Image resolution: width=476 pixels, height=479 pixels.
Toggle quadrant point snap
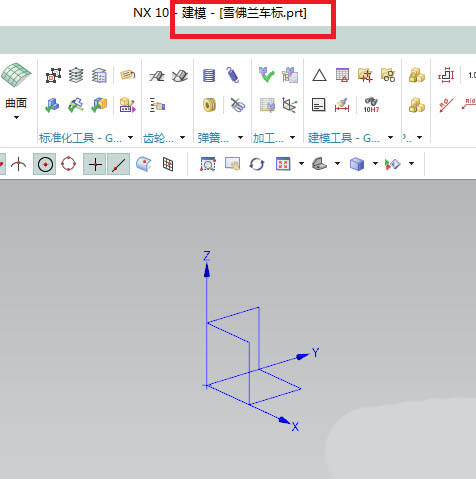69,164
